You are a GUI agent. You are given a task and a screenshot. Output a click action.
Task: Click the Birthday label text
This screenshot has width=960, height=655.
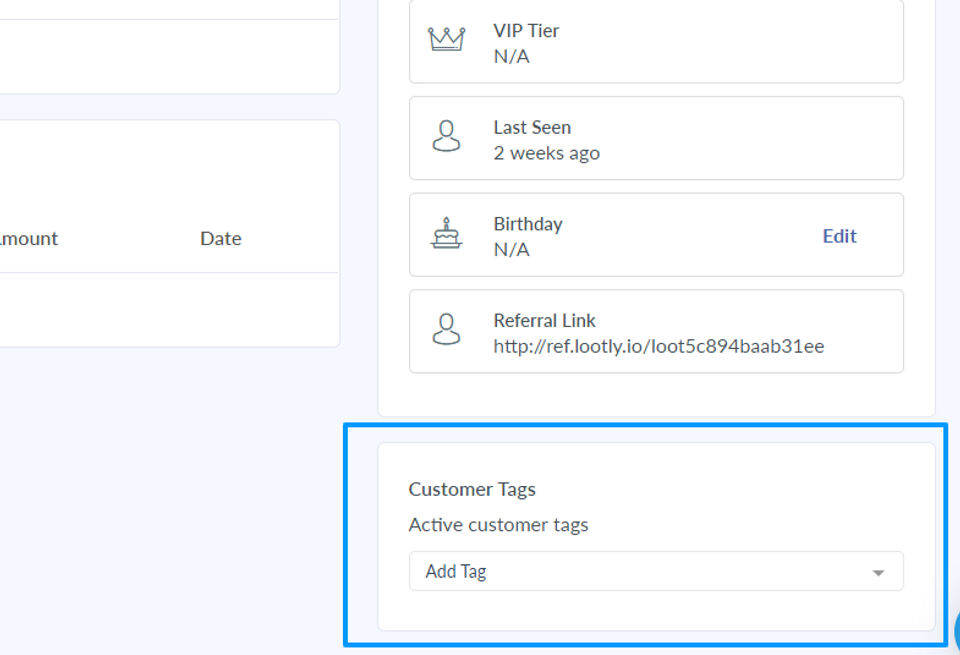coord(528,224)
